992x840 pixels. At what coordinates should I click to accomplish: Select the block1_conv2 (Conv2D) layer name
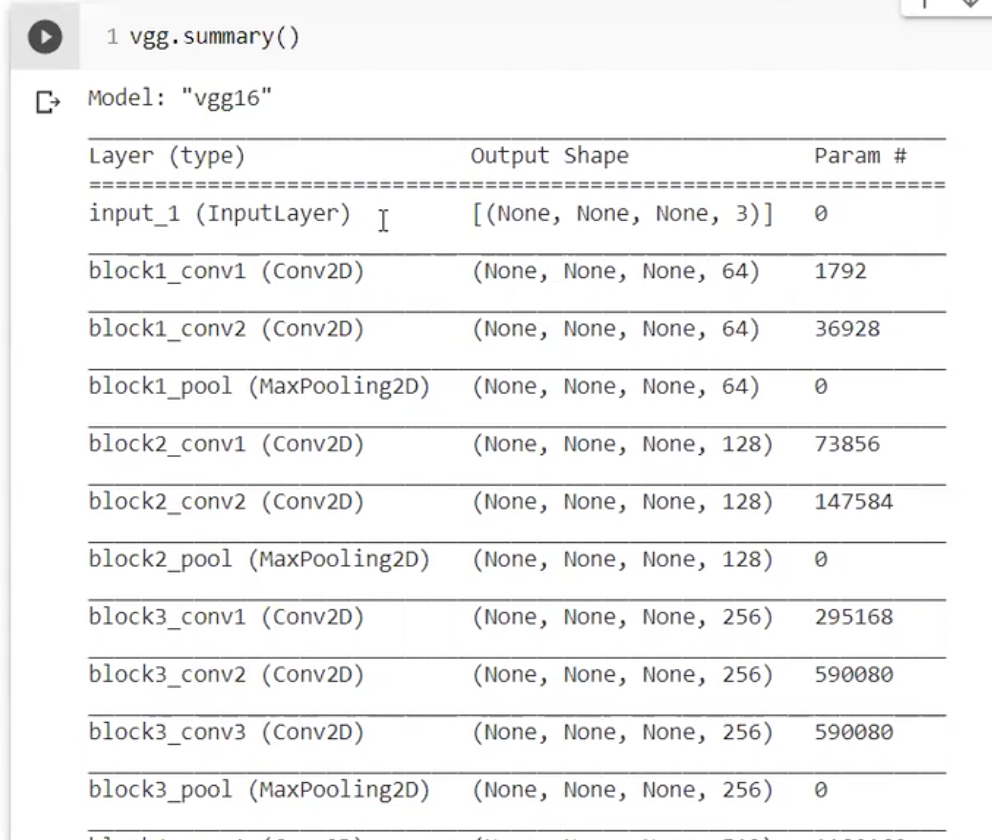click(x=226, y=329)
